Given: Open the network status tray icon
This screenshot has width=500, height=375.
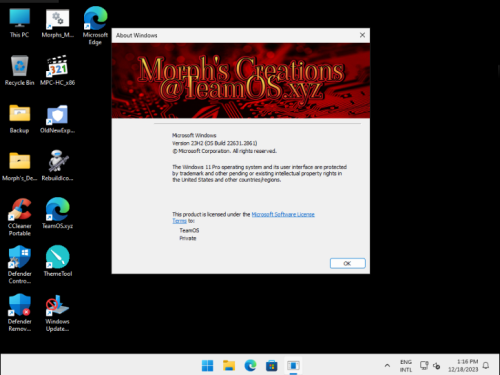Looking at the screenshot, I should [424, 366].
